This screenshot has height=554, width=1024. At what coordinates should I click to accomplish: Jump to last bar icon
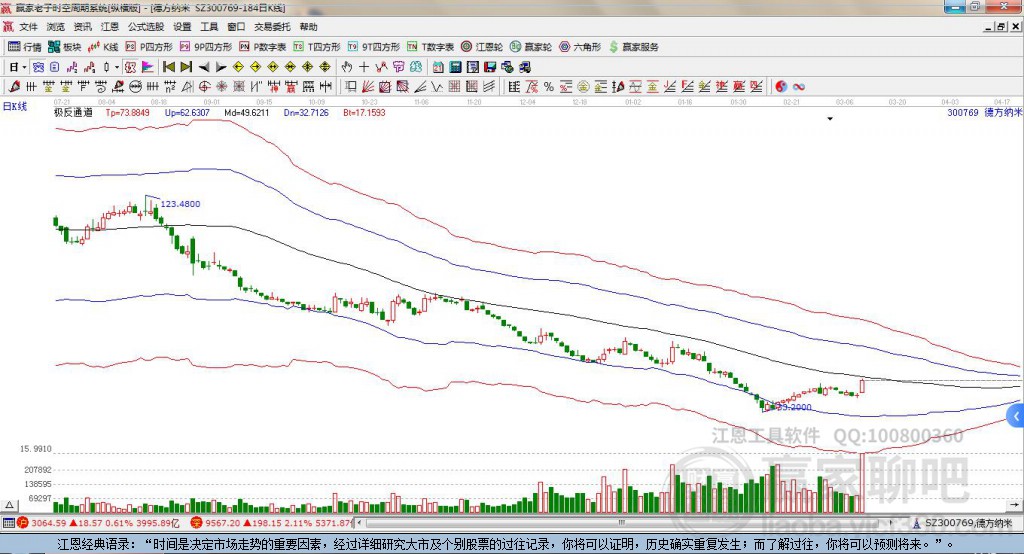[x=186, y=67]
